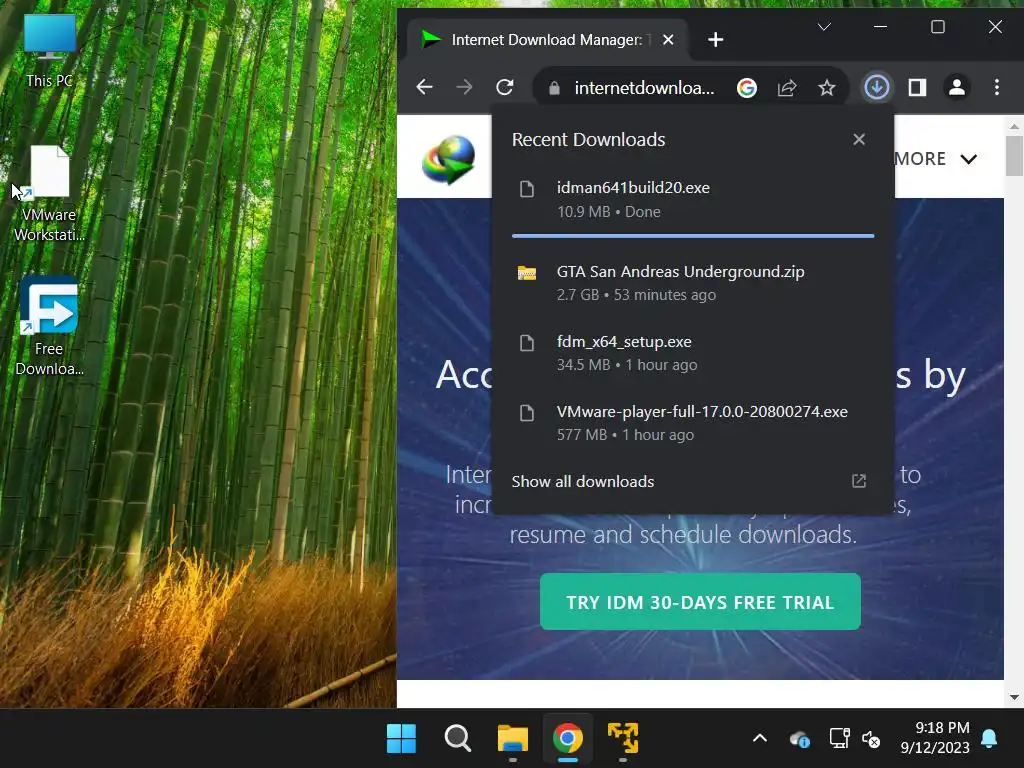Click TRY IDM 30-DAYS FREE TRIAL button

point(700,601)
